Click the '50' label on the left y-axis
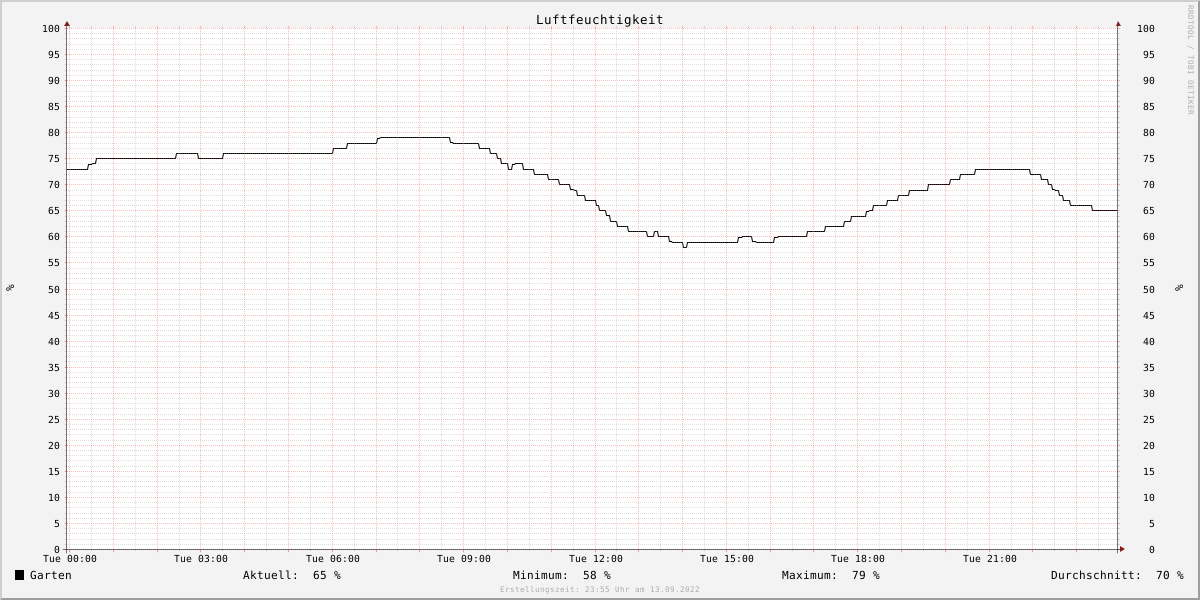 coord(54,290)
